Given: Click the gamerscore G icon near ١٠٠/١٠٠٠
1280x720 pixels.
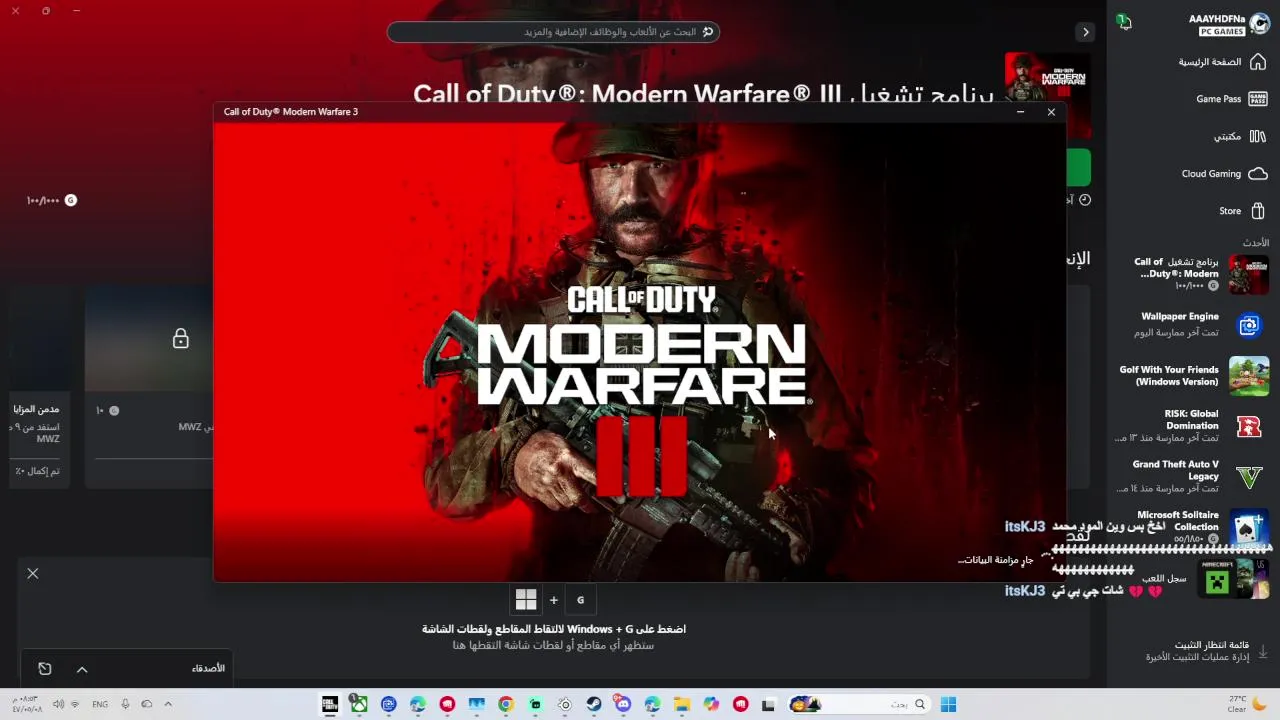Looking at the screenshot, I should click(x=70, y=200).
